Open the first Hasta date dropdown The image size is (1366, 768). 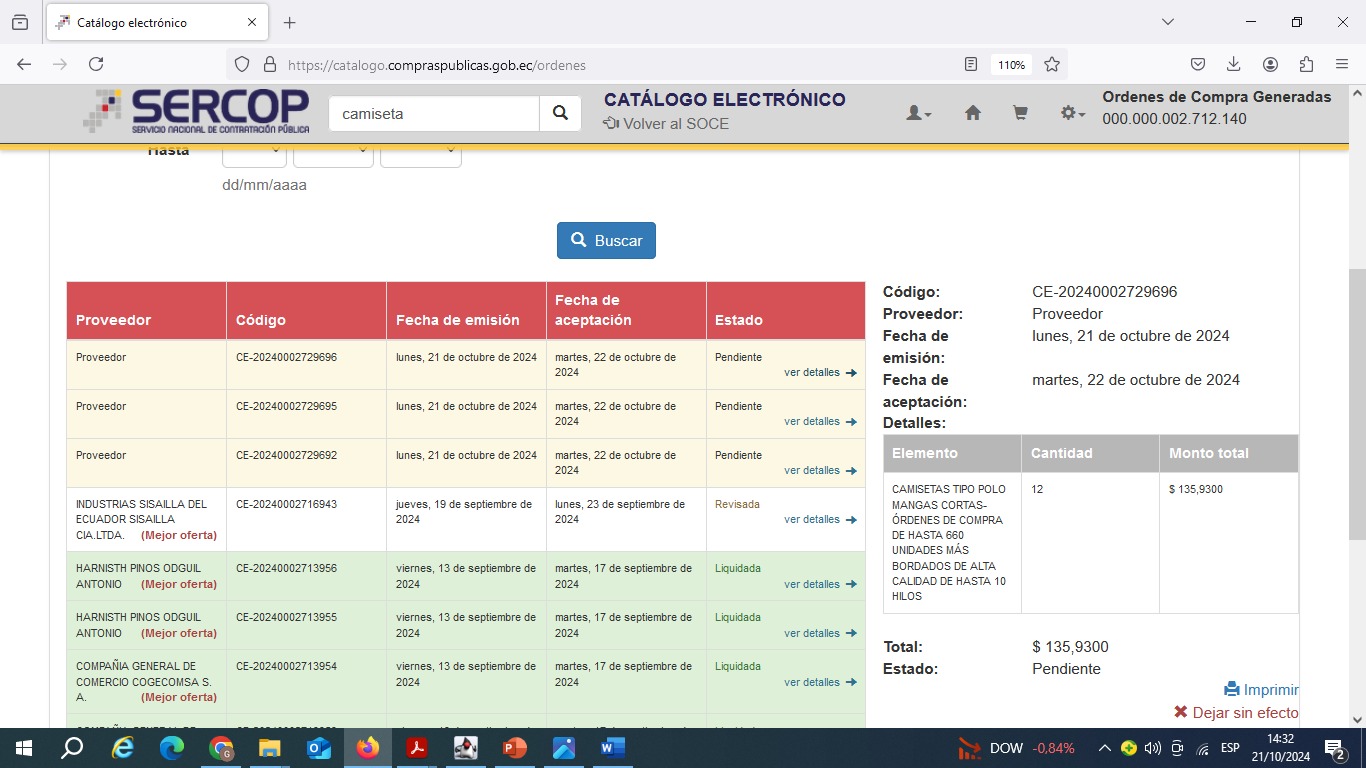254,153
